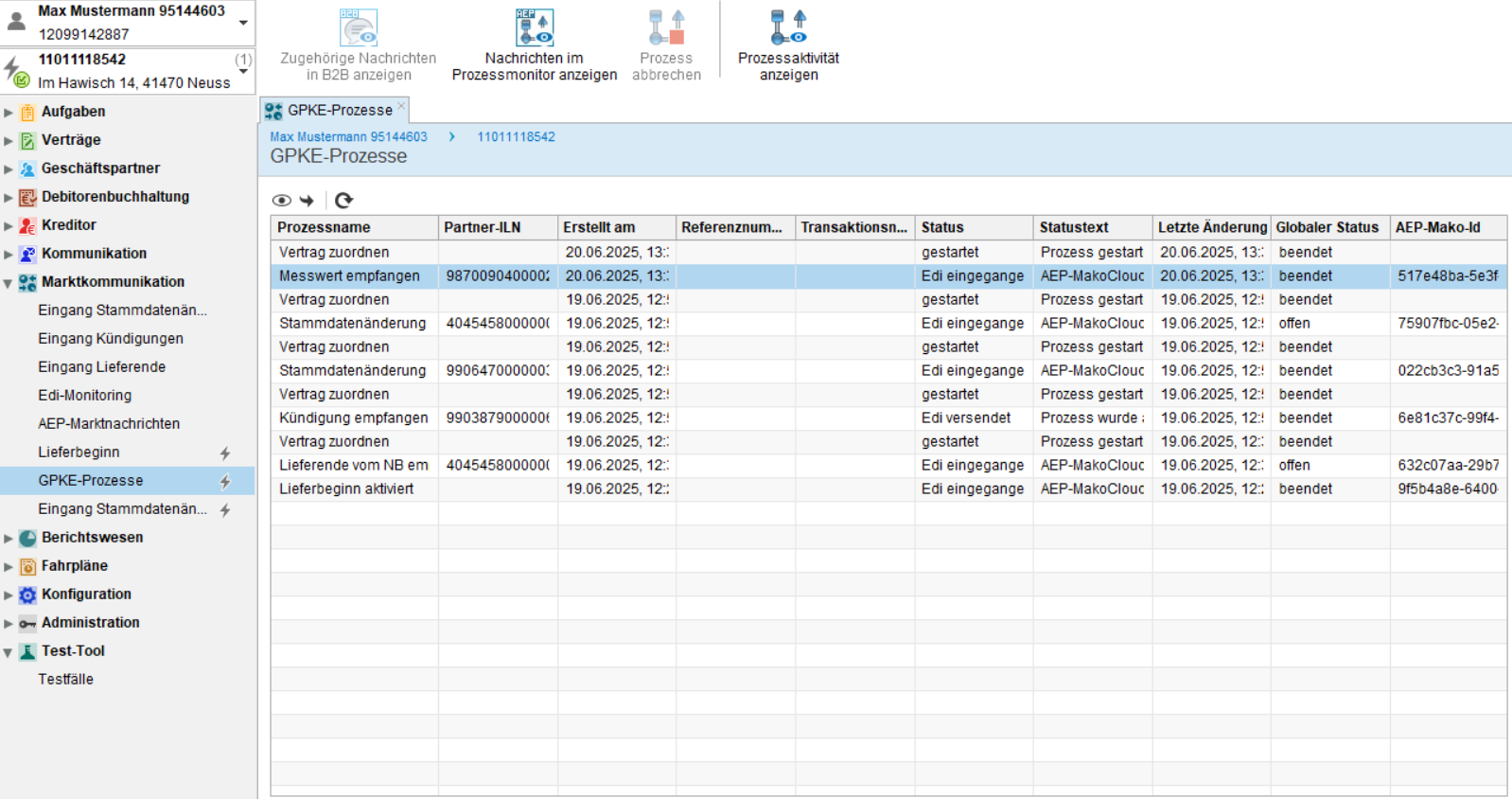Image resolution: width=1512 pixels, height=799 pixels.
Task: Click the Geschäftspartner person icon
Action: 27,169
